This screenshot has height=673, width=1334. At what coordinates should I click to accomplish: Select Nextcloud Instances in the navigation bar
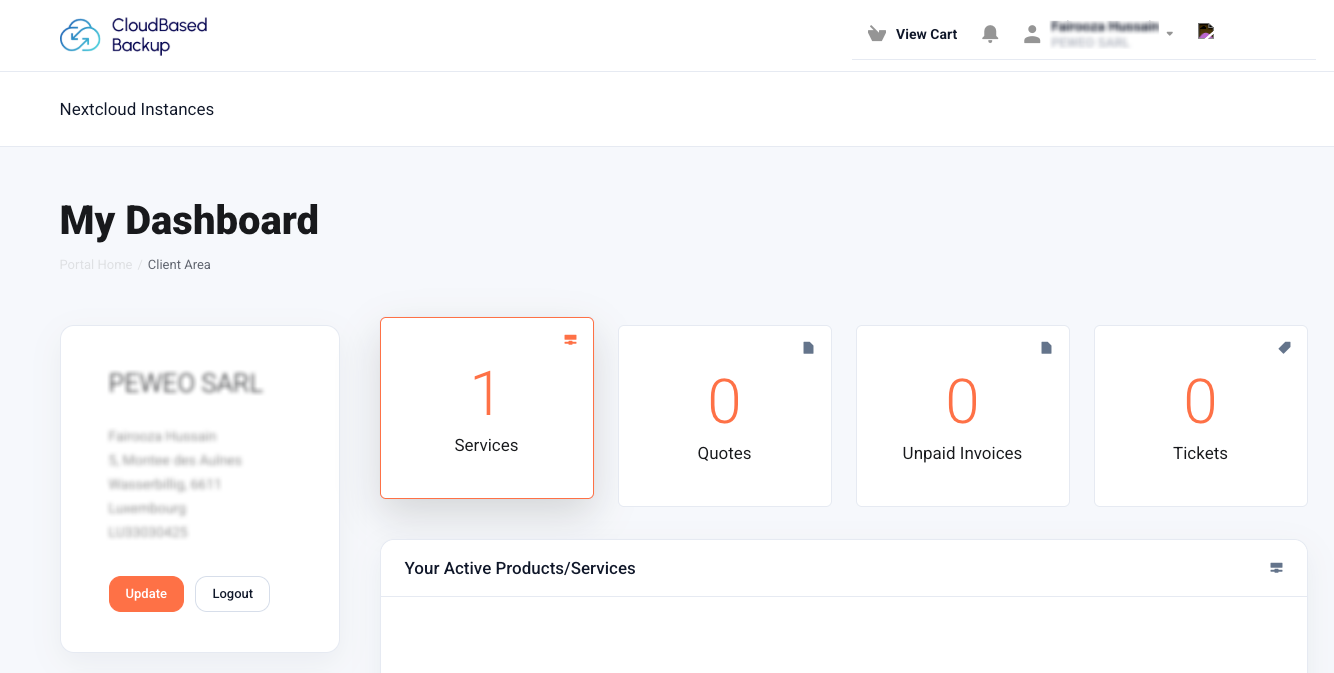136,109
